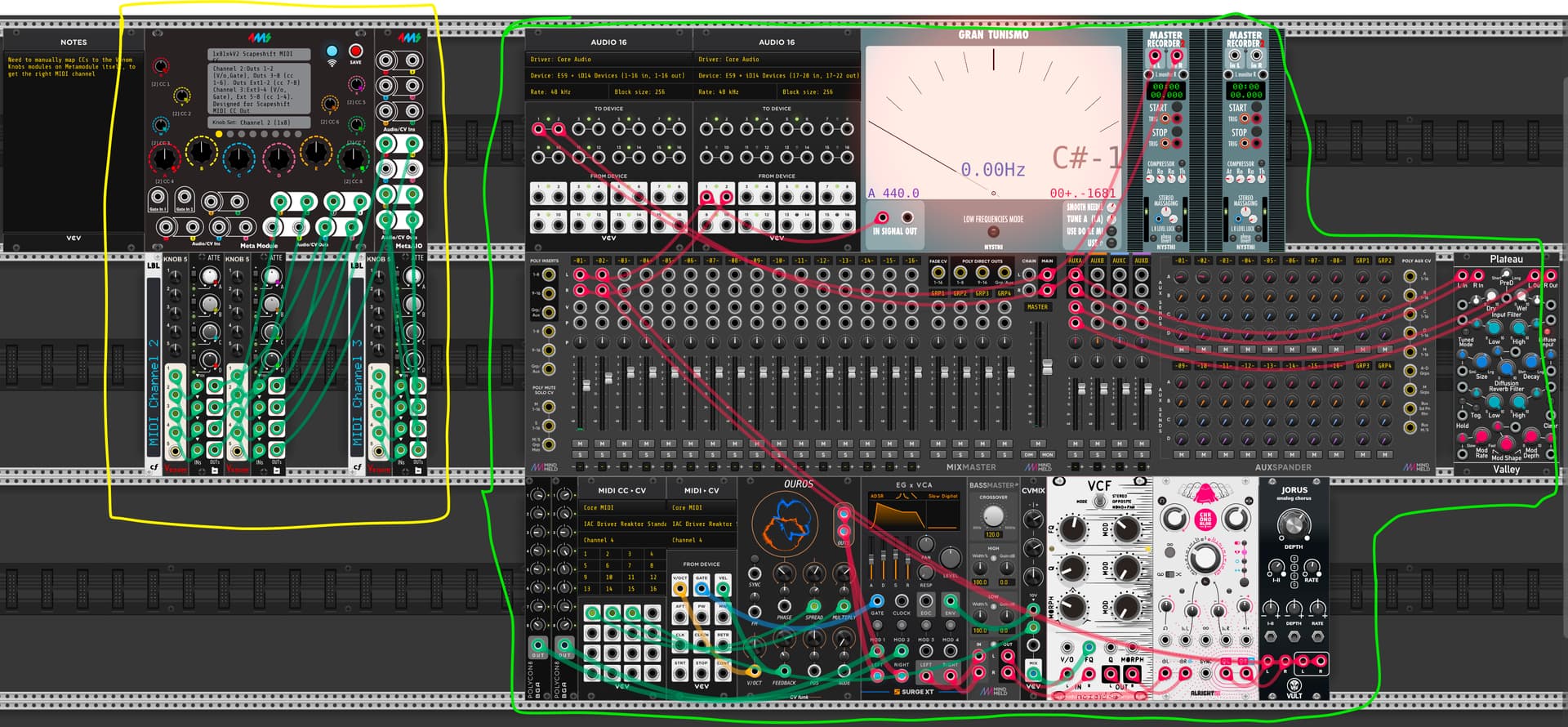Select the second knob set dot on Meta Module
The image size is (1568, 727).
[x=230, y=134]
